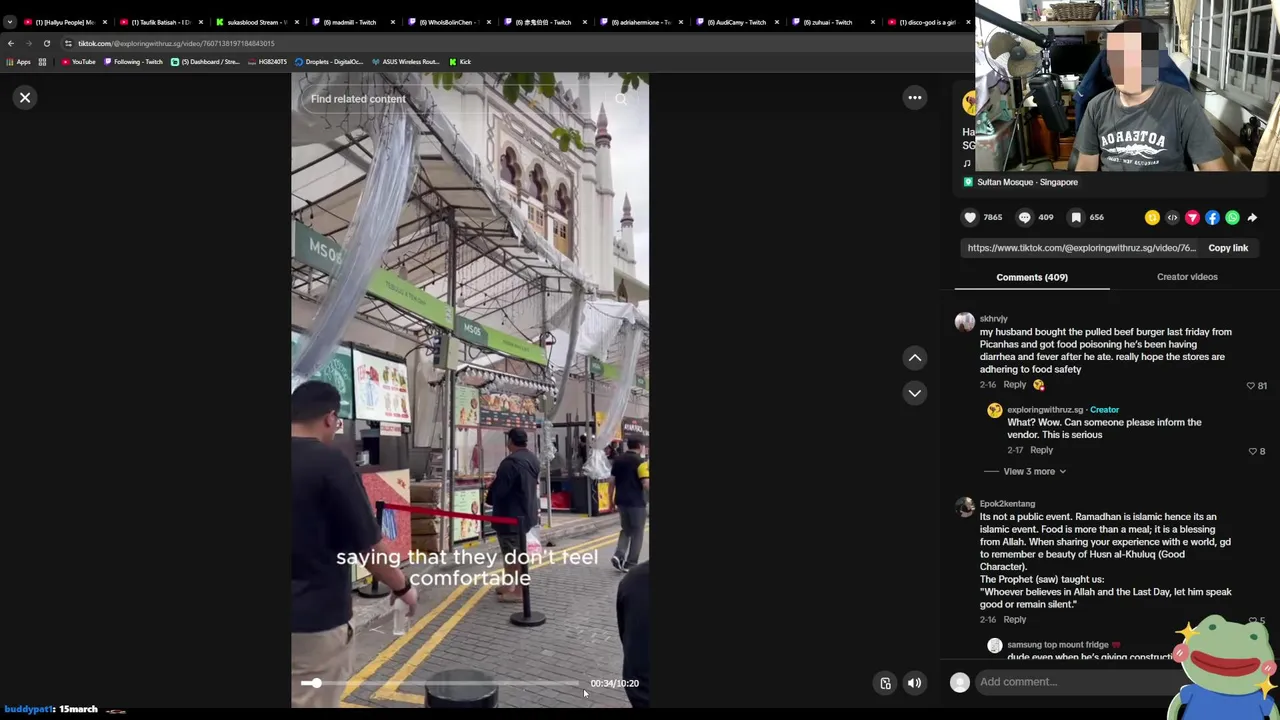Viewport: 1280px width, 720px height.
Task: Open the site info icon left of URL
Action: [68, 43]
